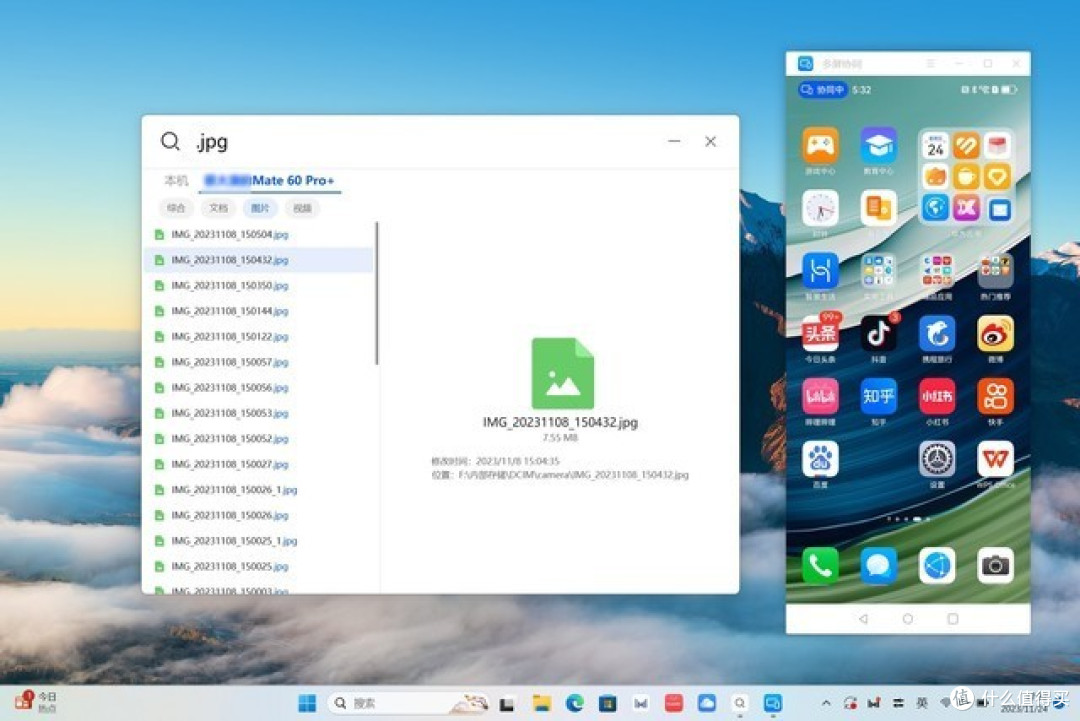Open the hot recommendations folder on phone
The height and width of the screenshot is (721, 1080).
pos(995,271)
